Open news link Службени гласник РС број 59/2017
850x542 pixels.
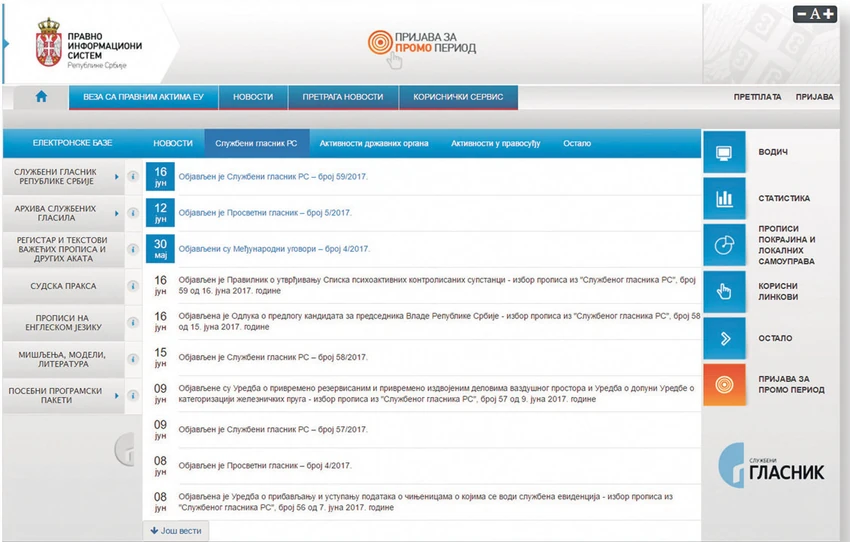273,177
